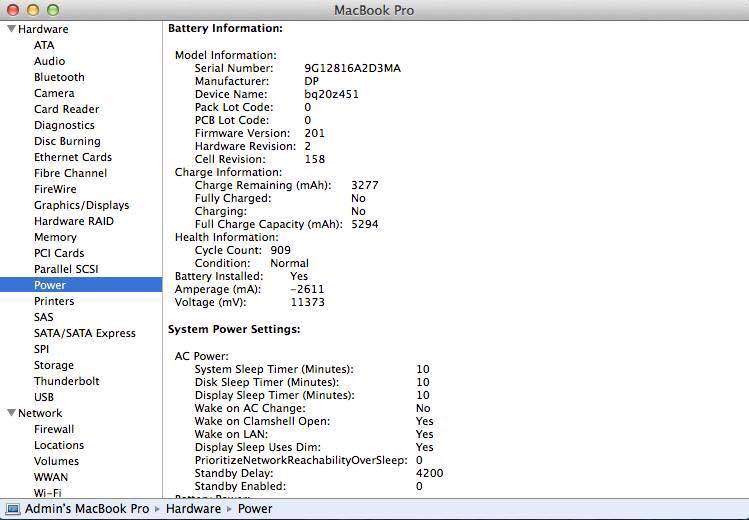749x520 pixels.
Task: Click the System Power Settings heading
Action: coord(234,329)
